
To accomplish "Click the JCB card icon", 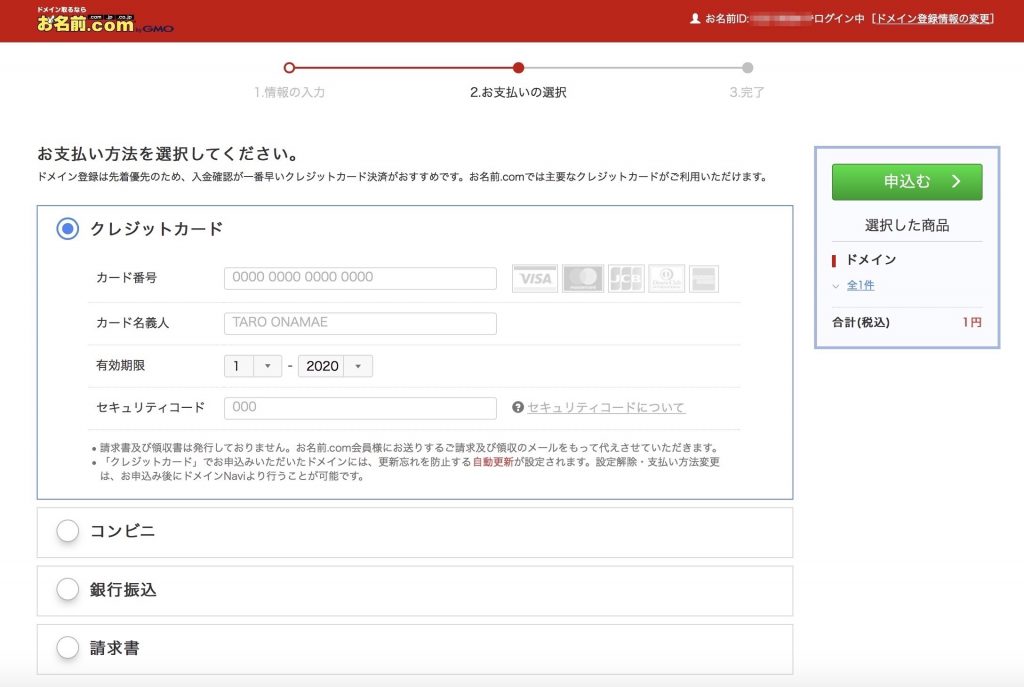I will tap(626, 279).
